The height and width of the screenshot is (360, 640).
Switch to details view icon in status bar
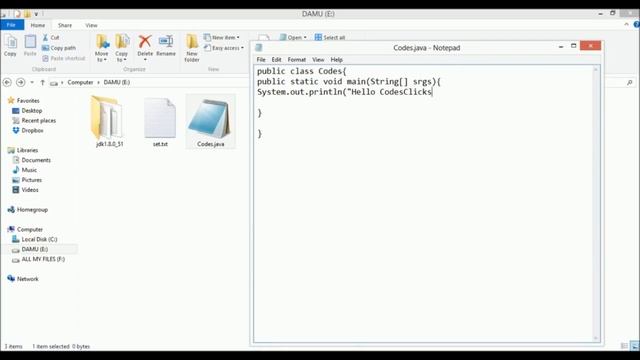click(x=624, y=346)
